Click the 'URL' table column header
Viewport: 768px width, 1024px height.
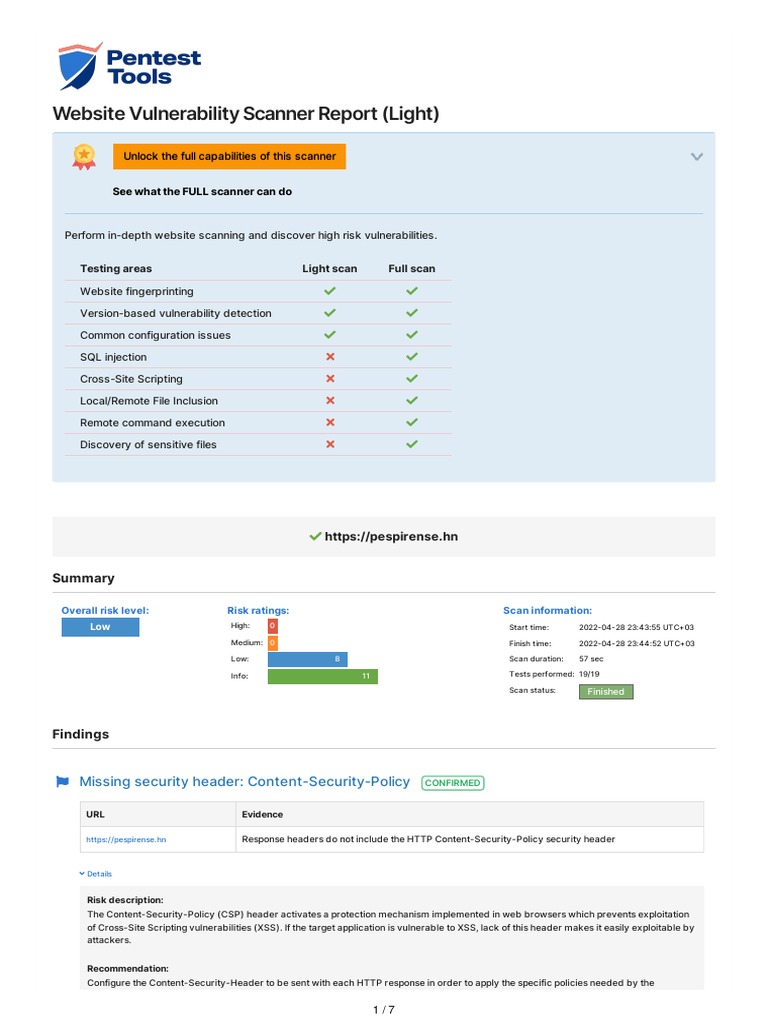[x=95, y=814]
